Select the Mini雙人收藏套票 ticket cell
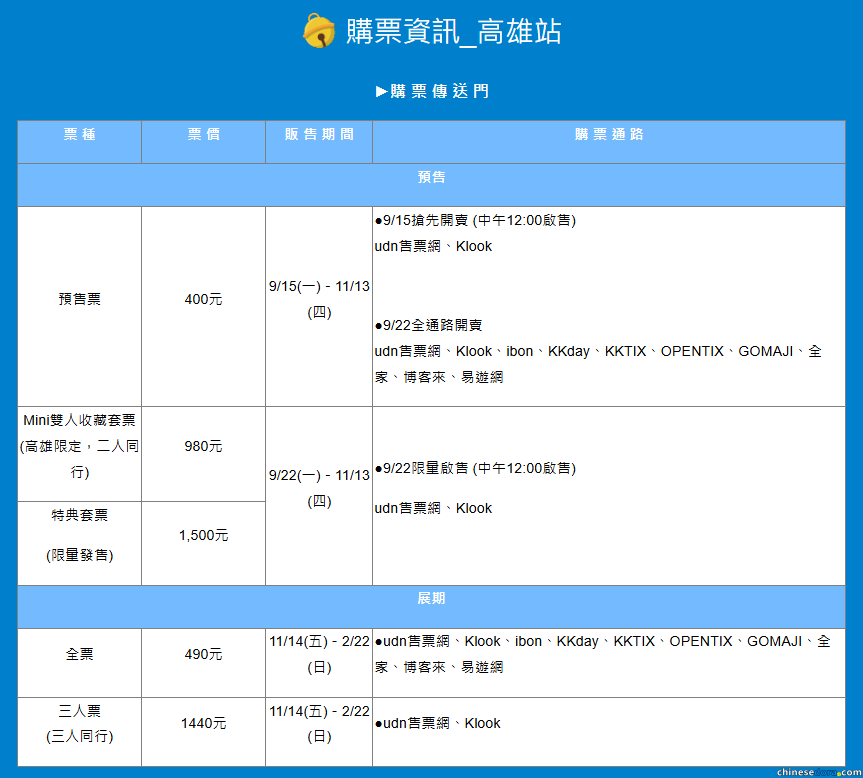863x778 pixels. click(79, 446)
